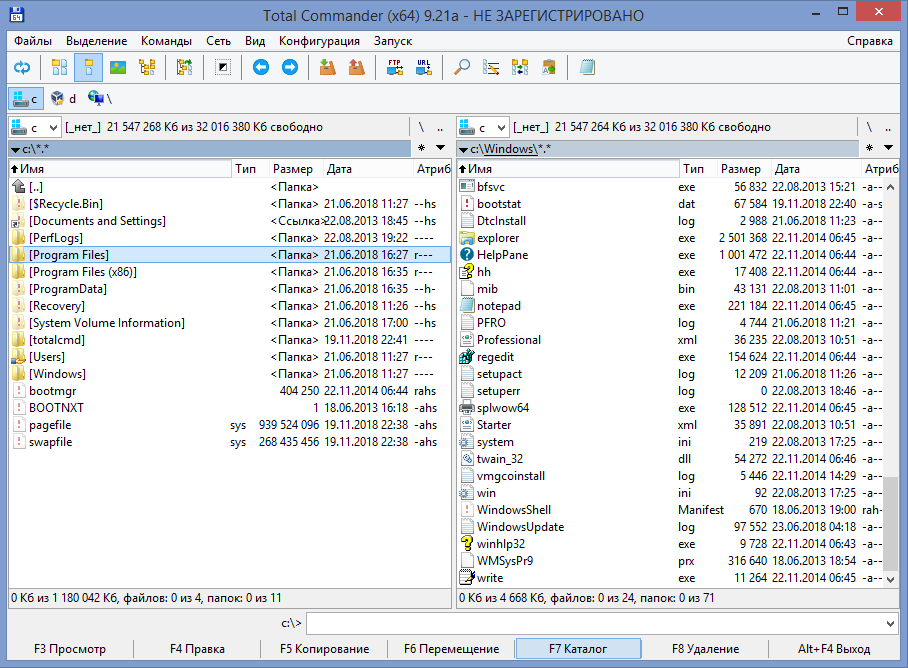The width and height of the screenshot is (908, 668).
Task: Open left panel drive dropdown
Action: 35,127
